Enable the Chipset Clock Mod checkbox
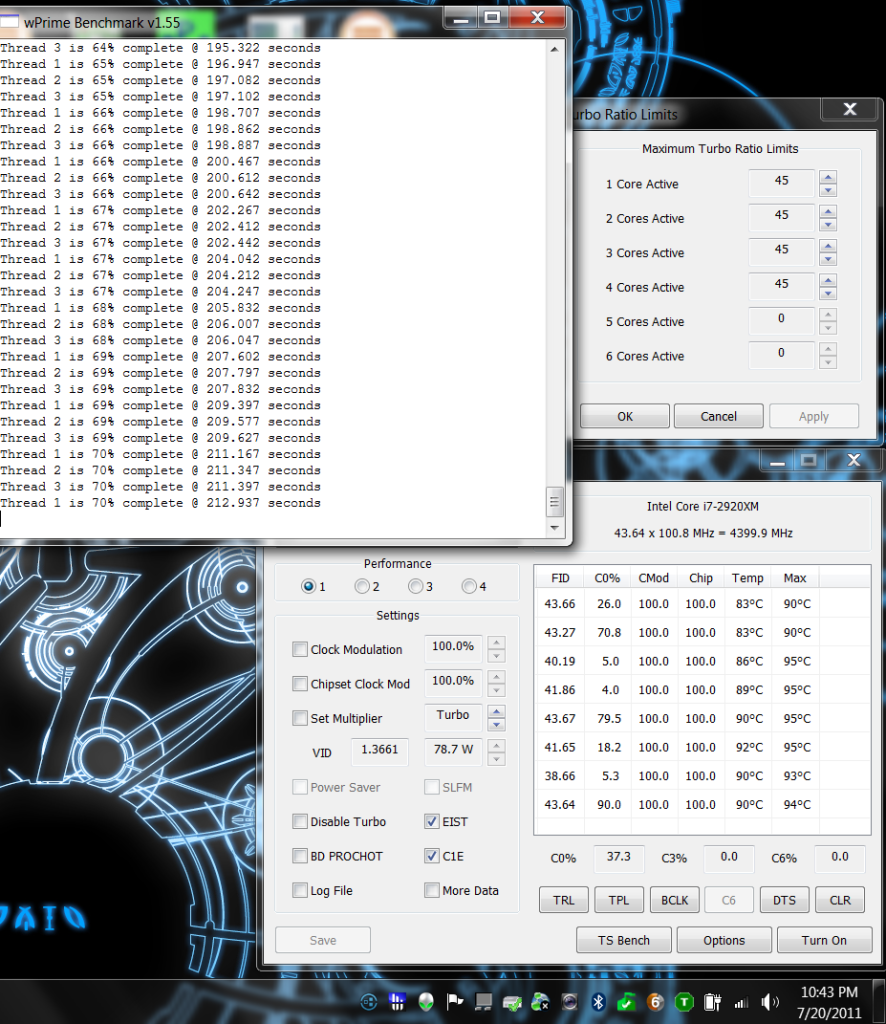Screen dimensions: 886x1024 [x=300, y=684]
